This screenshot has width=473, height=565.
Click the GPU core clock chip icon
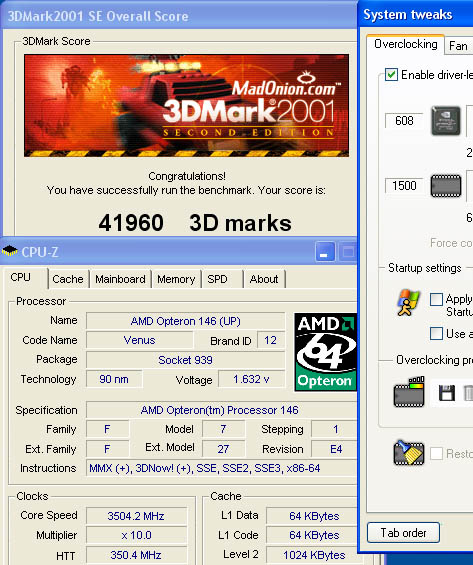446,121
